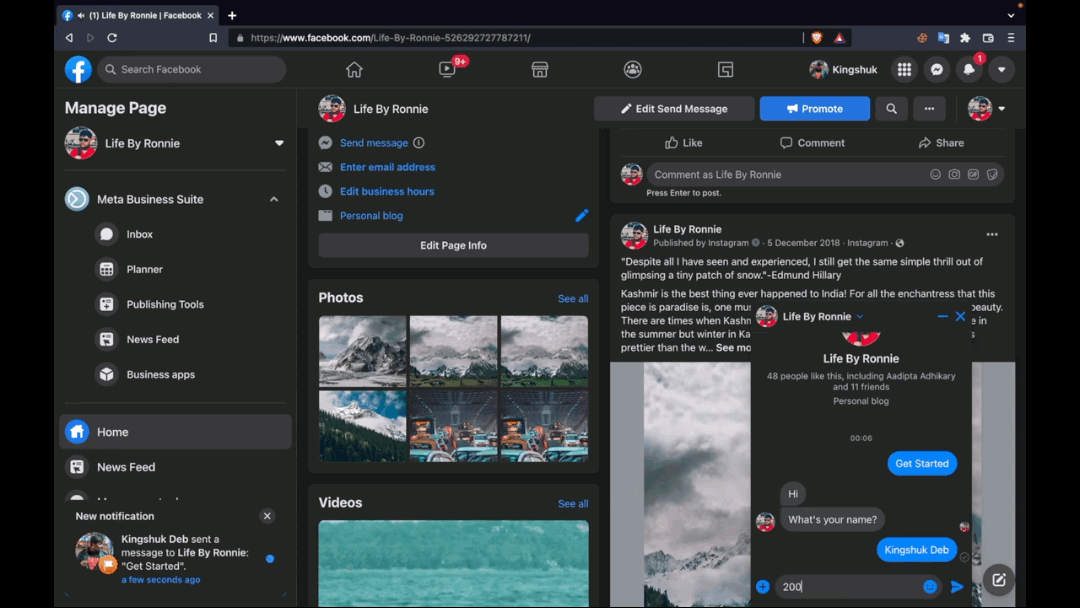Viewport: 1080px width, 608px height.
Task: Click the Search Facebook field
Action: point(191,70)
